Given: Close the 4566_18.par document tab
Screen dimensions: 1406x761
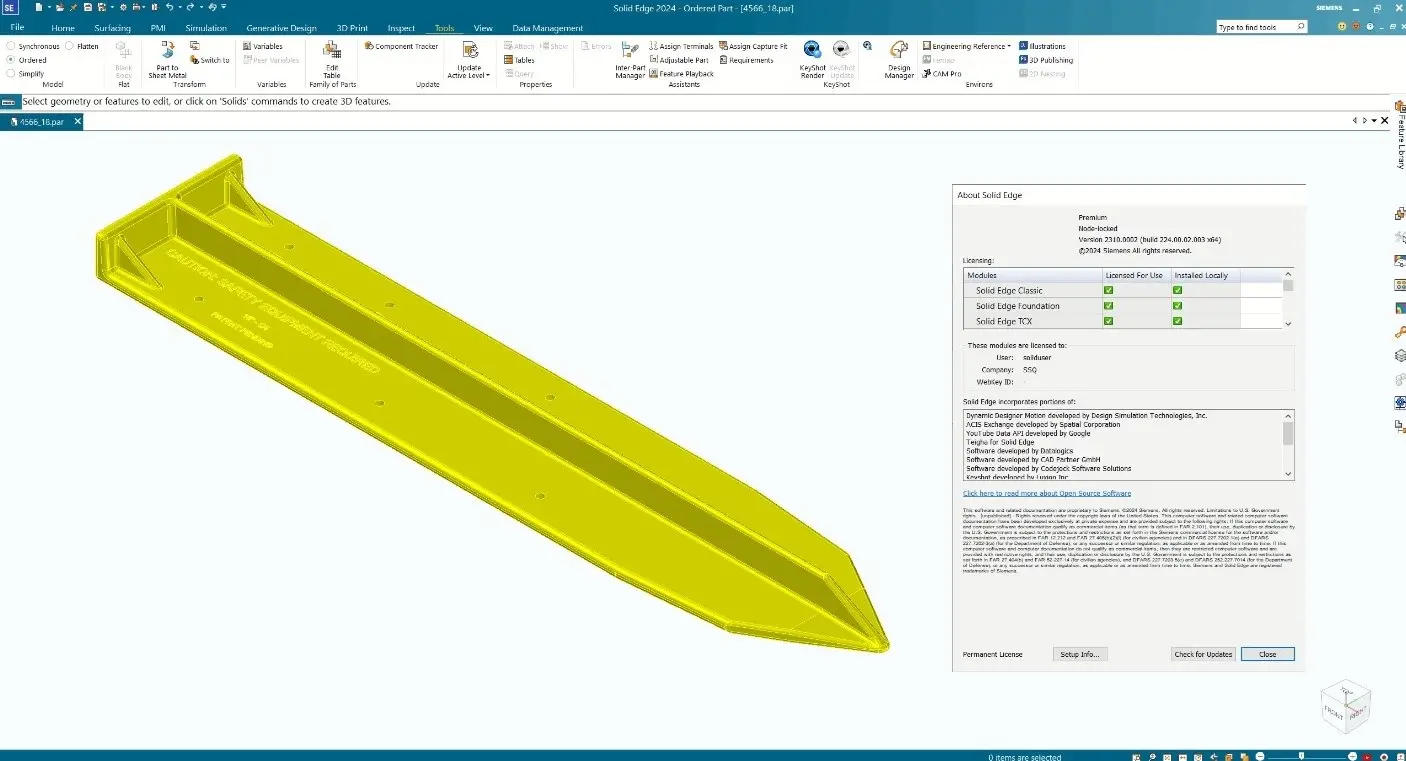Looking at the screenshot, I should pyautogui.click(x=76, y=121).
